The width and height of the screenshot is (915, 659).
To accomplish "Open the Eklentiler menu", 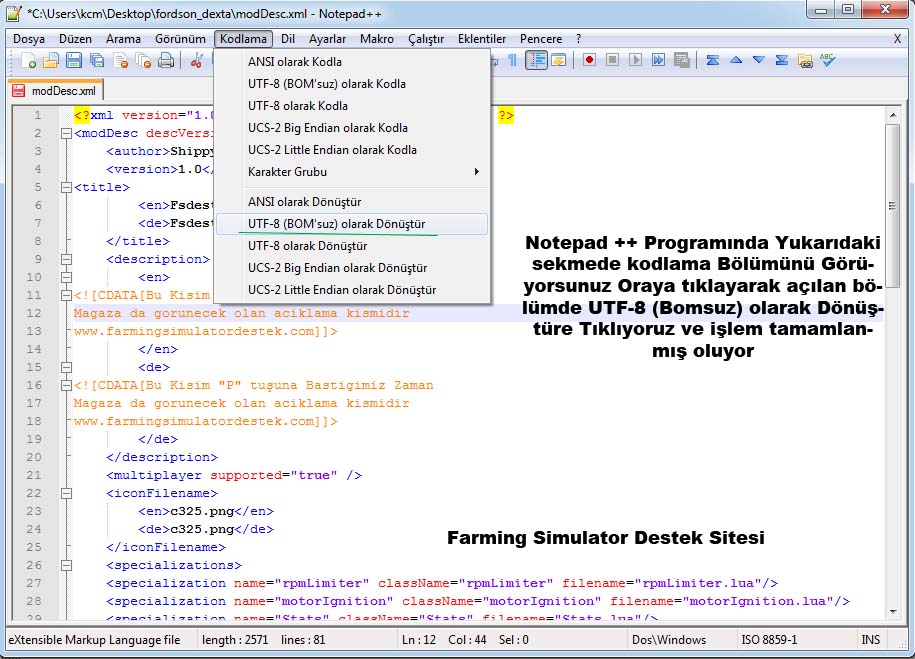I will coord(481,39).
